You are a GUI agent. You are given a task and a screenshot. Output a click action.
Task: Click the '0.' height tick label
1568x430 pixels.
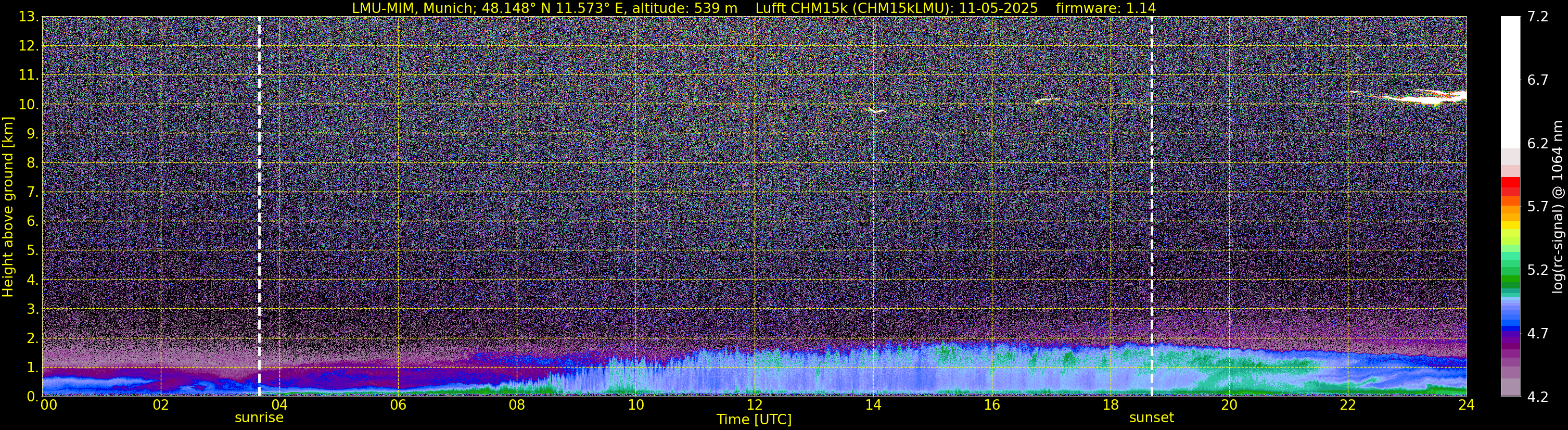(x=32, y=397)
